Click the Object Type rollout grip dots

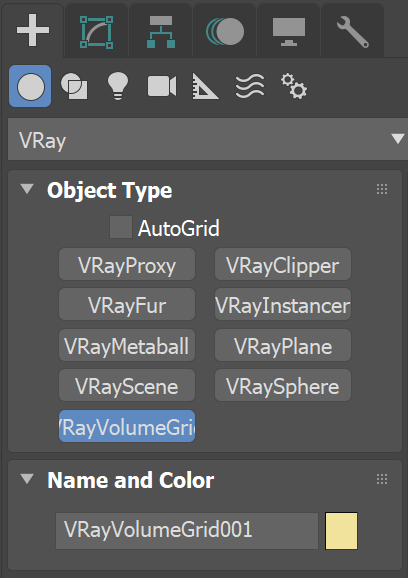(x=382, y=189)
